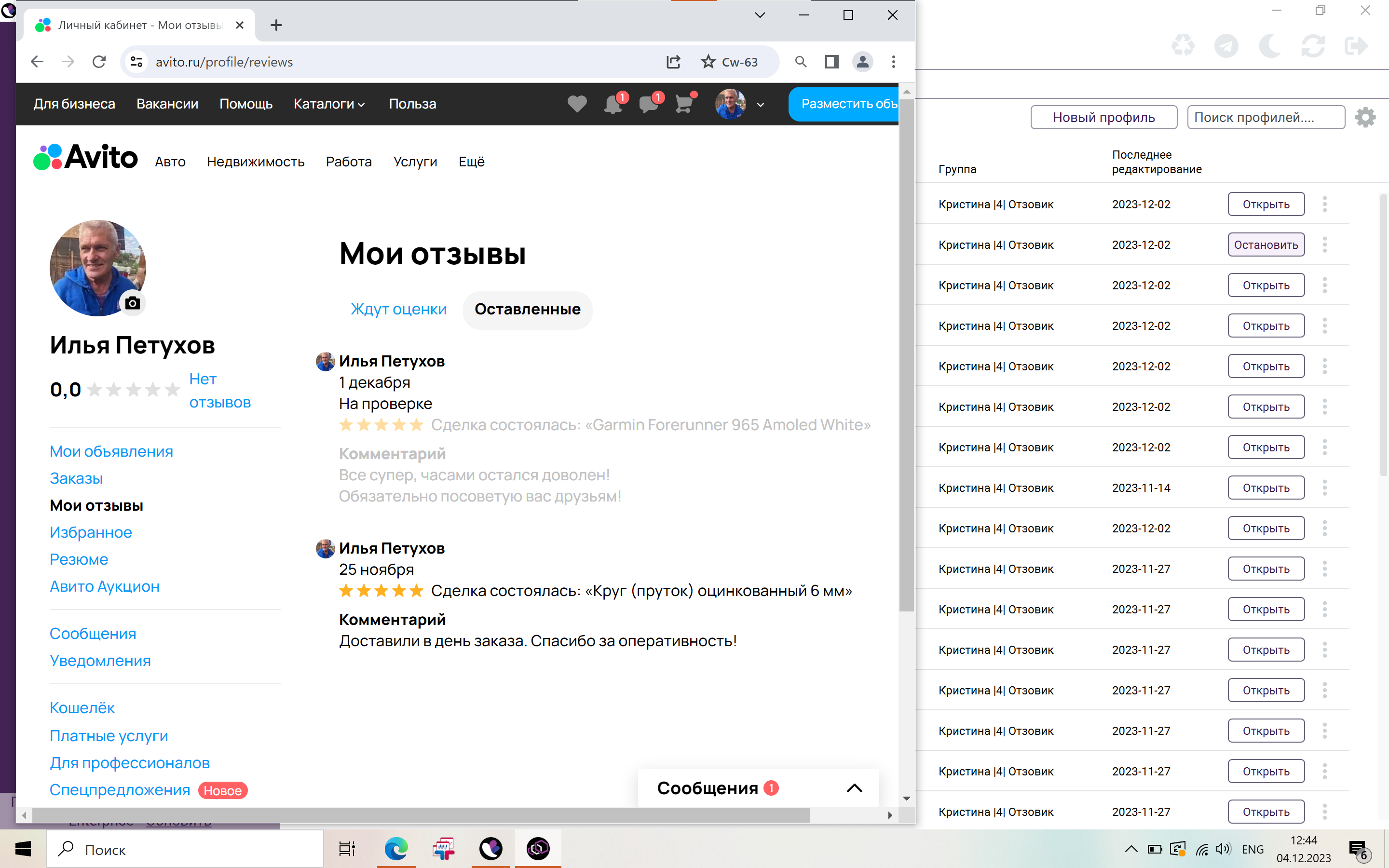The height and width of the screenshot is (868, 1389).
Task: Expand the Сообщения chat panel chevron
Action: pos(854,788)
